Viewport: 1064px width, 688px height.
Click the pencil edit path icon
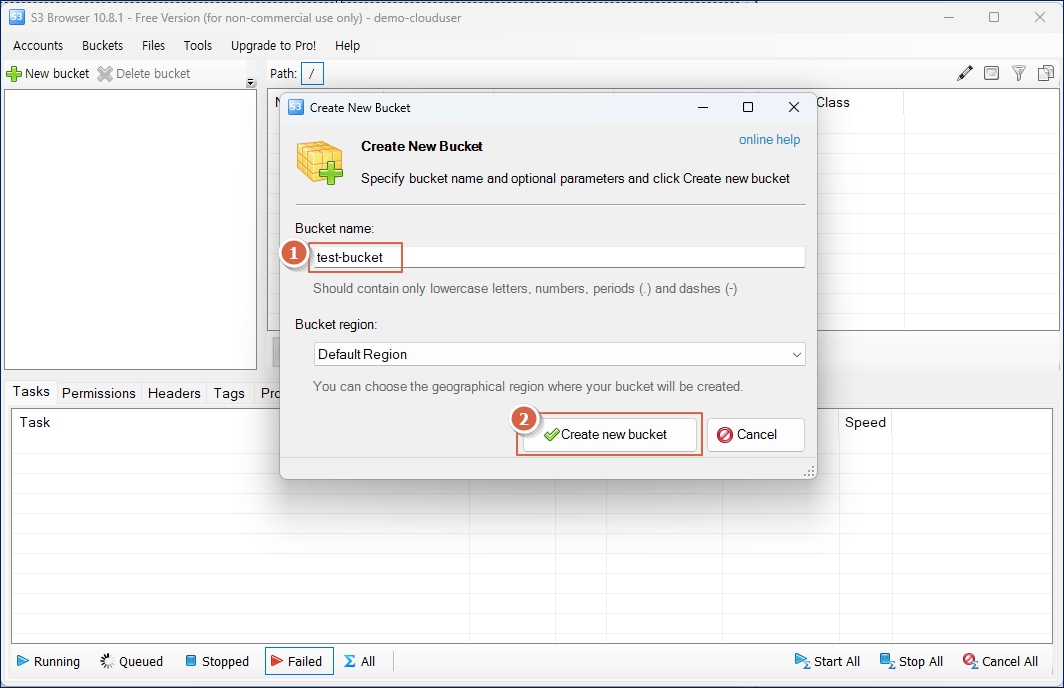tap(964, 73)
